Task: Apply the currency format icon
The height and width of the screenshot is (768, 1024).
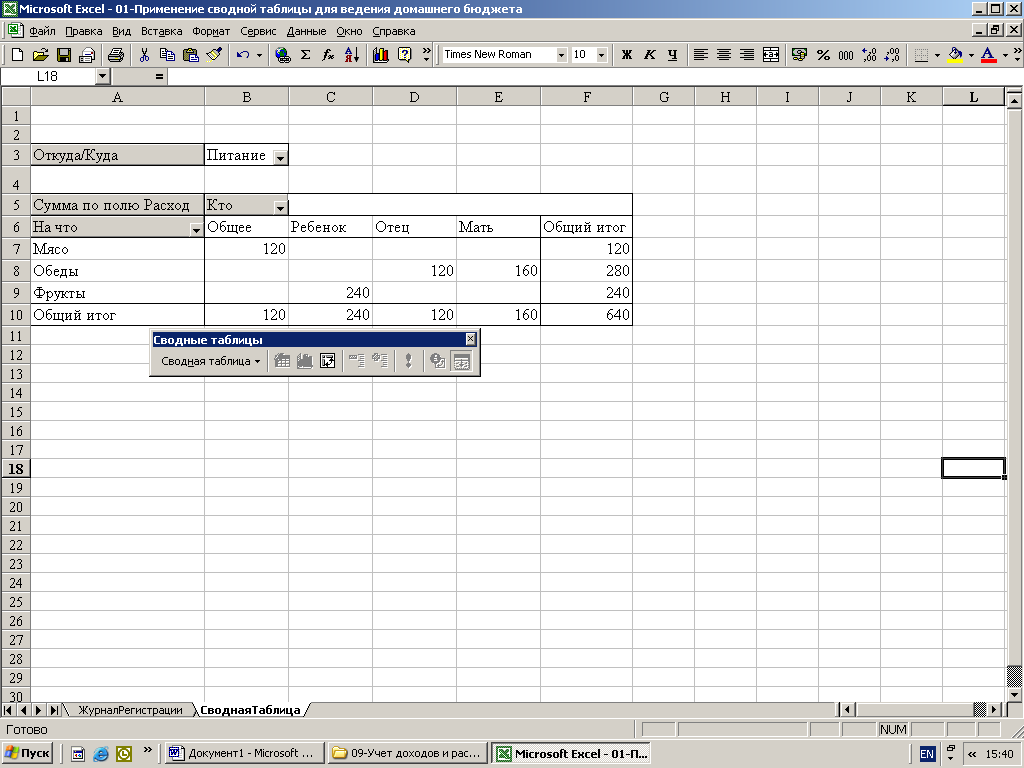Action: [x=799, y=55]
